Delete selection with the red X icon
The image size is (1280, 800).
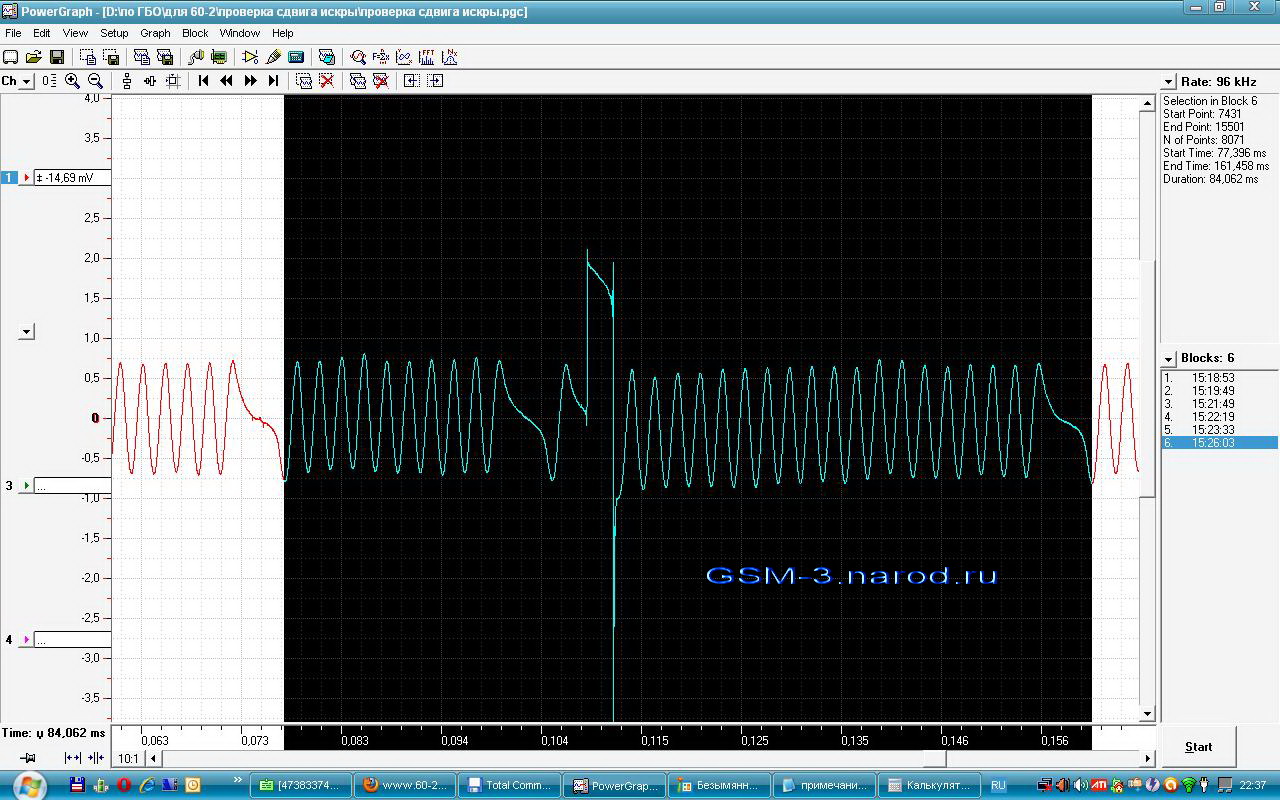click(x=327, y=81)
